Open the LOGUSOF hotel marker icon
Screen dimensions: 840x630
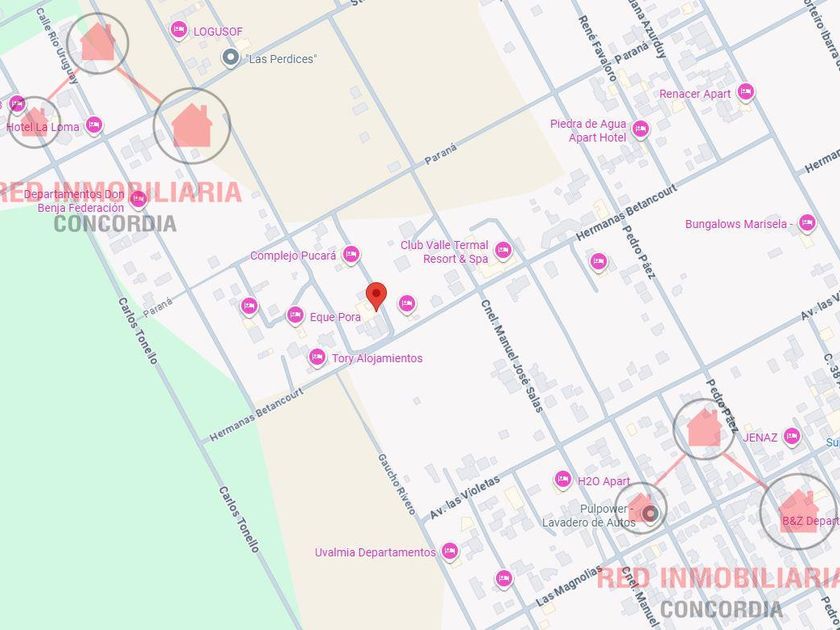point(178,31)
